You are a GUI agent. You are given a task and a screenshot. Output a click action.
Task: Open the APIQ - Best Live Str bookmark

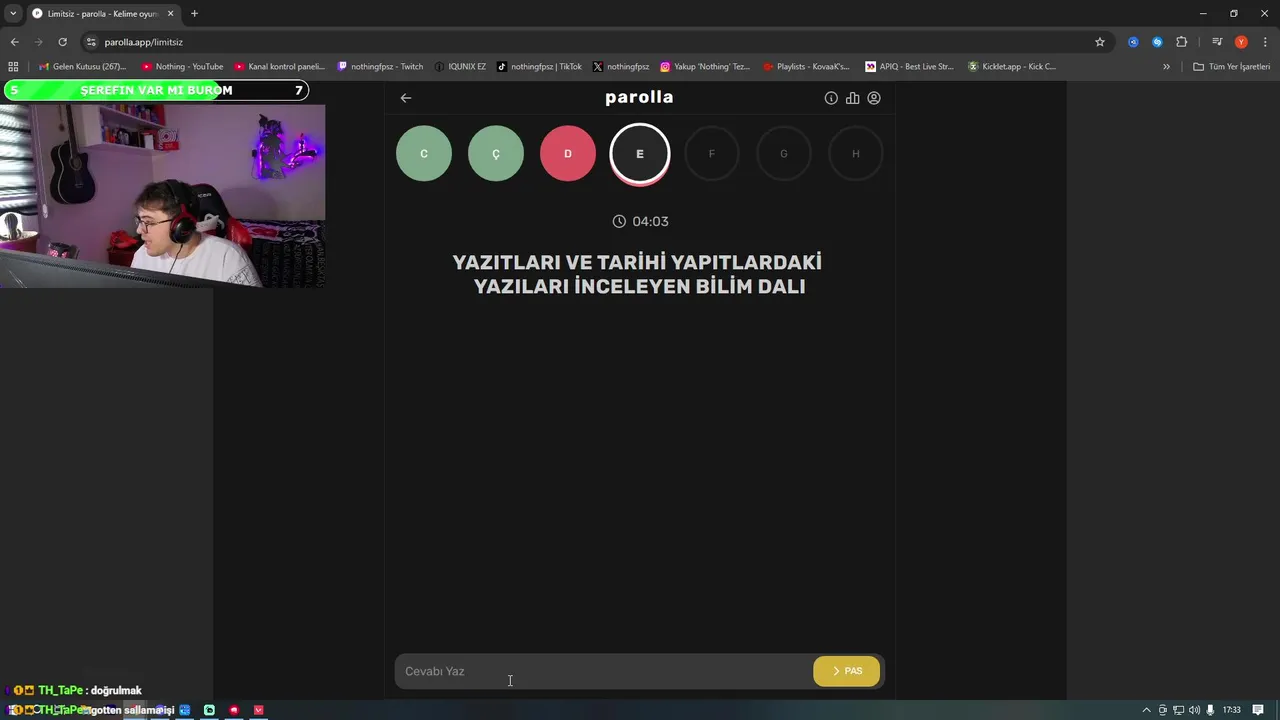[909, 67]
